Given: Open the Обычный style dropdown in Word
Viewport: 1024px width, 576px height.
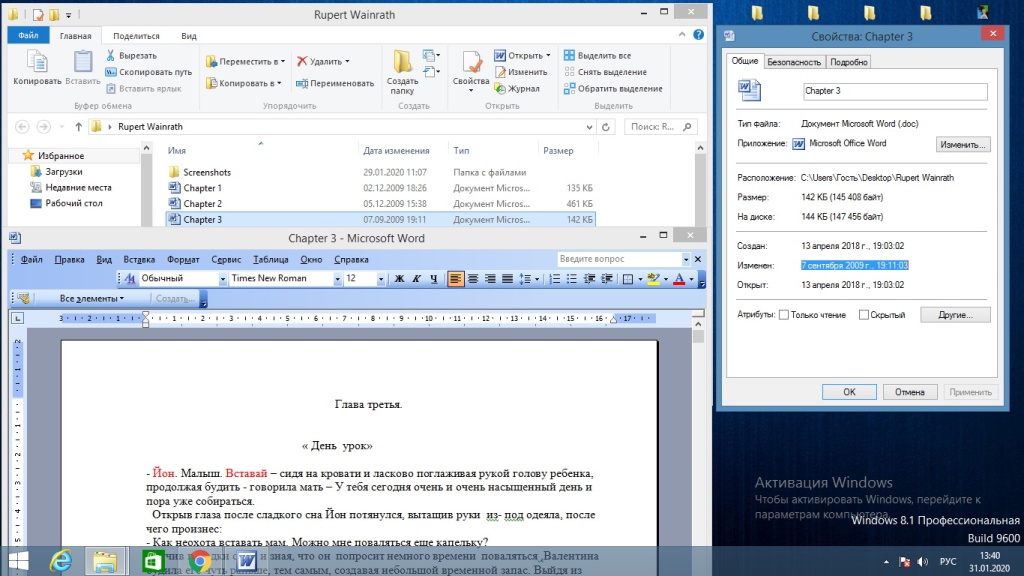Looking at the screenshot, I should point(222,279).
